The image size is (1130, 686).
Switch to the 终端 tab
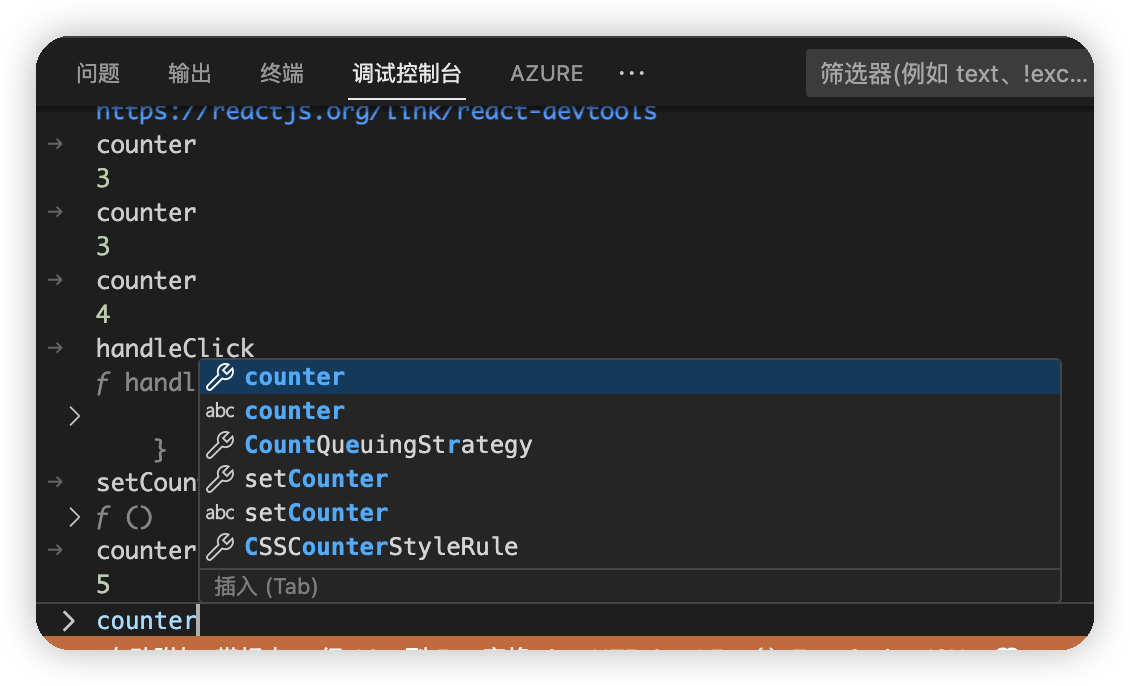[x=282, y=73]
